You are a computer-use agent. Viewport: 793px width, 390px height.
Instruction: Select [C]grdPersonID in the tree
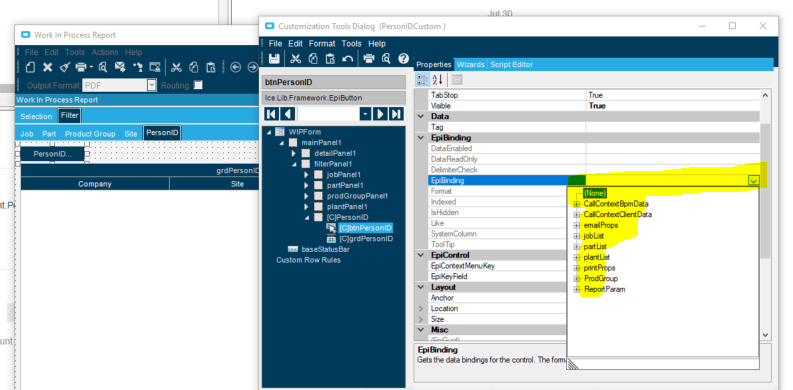[x=366, y=239]
